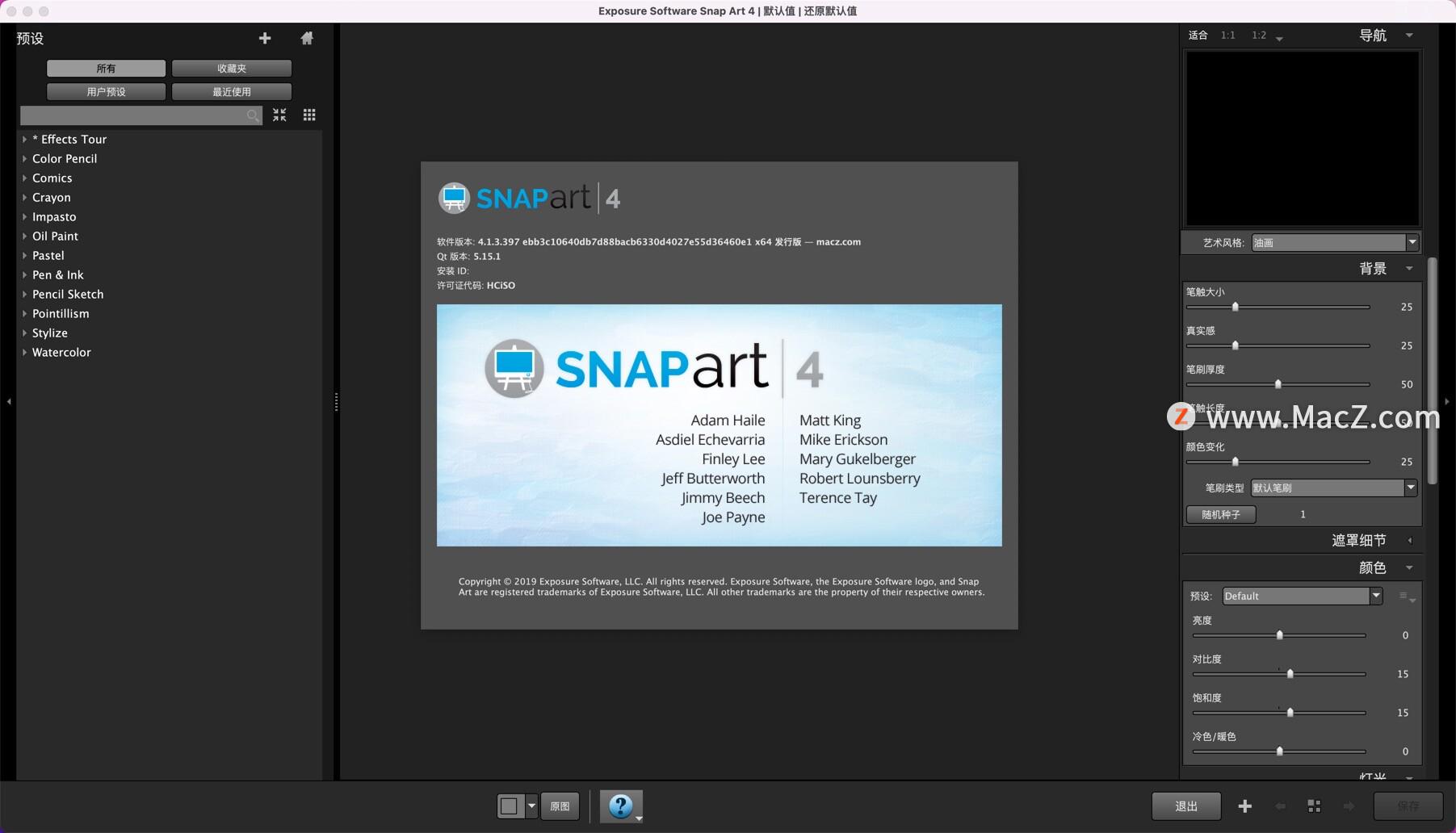Expand the 遮罩细节 mask detail section
The image size is (1456, 833).
coord(1409,541)
